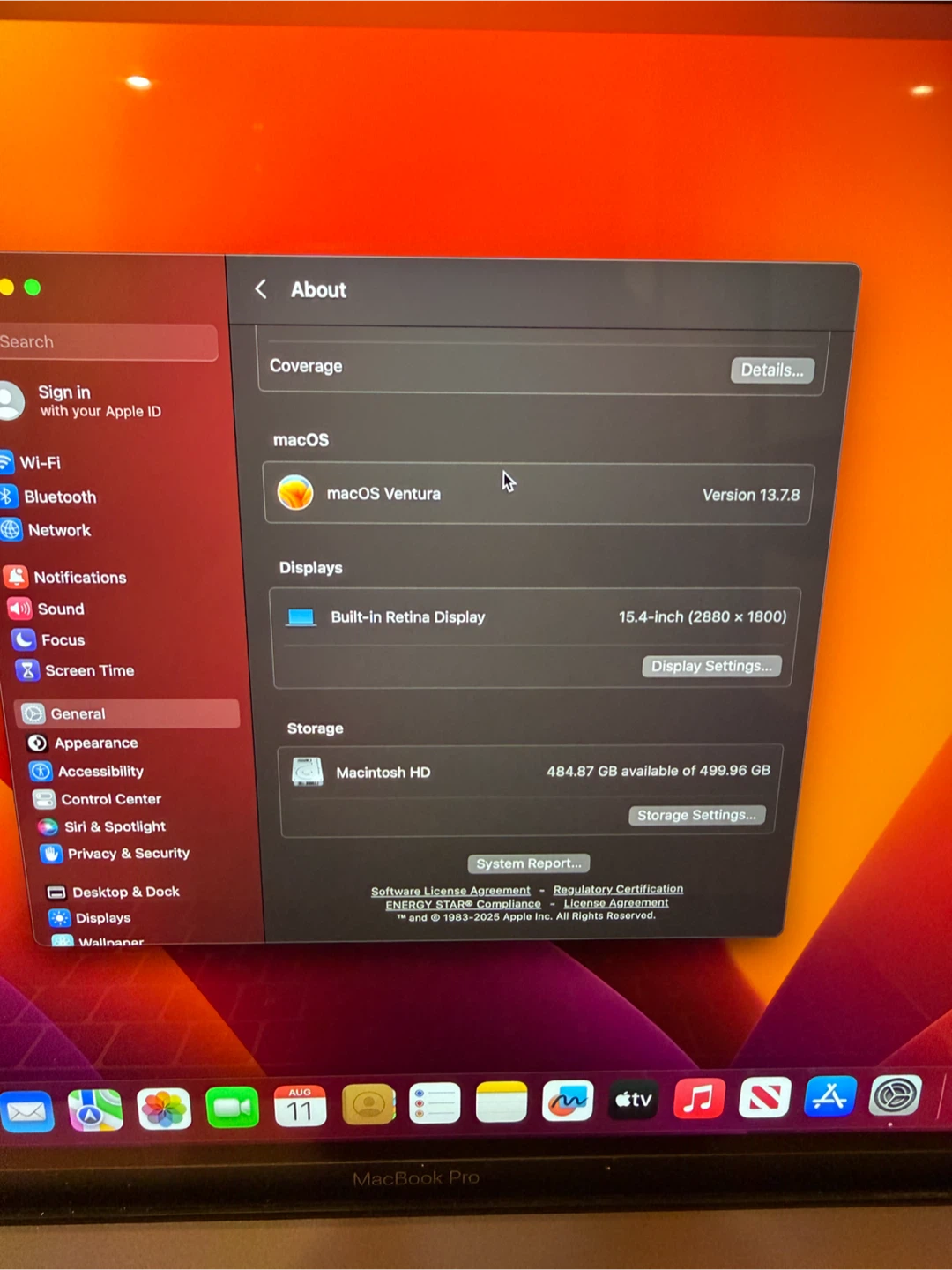Select General in the sidebar
The height and width of the screenshot is (1270, 952).
127,713
